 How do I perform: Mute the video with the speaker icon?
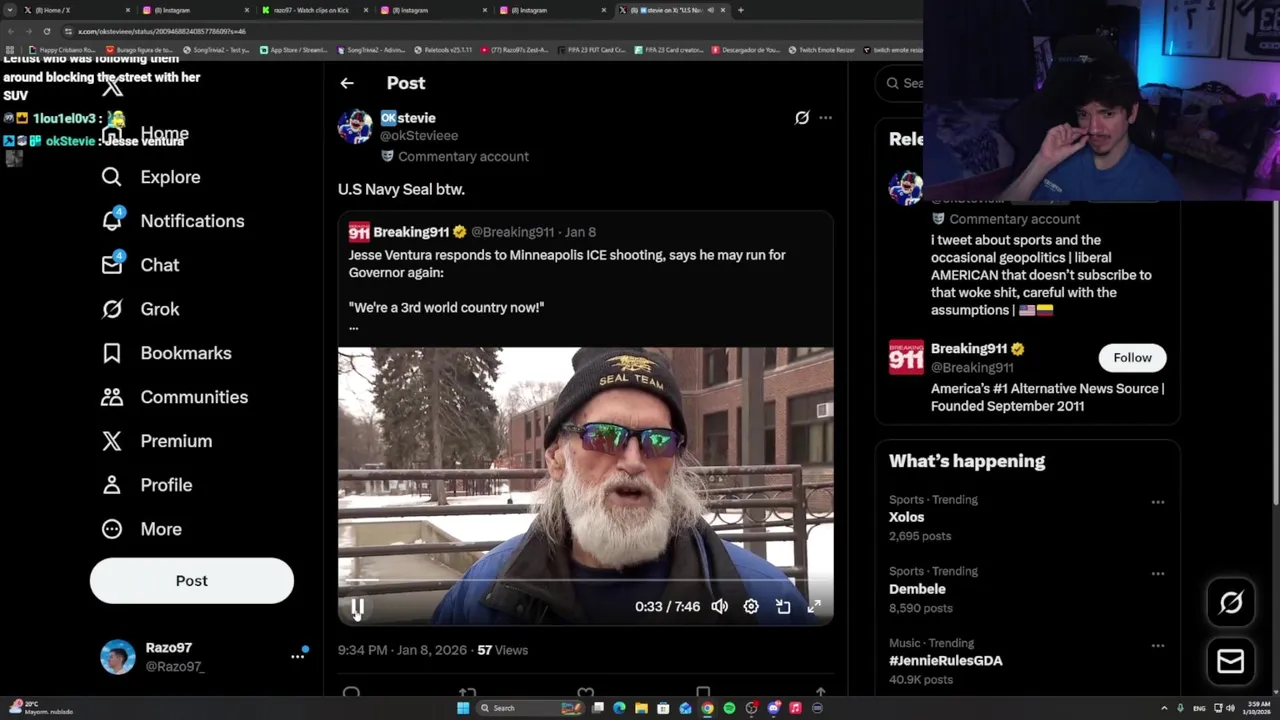719,606
